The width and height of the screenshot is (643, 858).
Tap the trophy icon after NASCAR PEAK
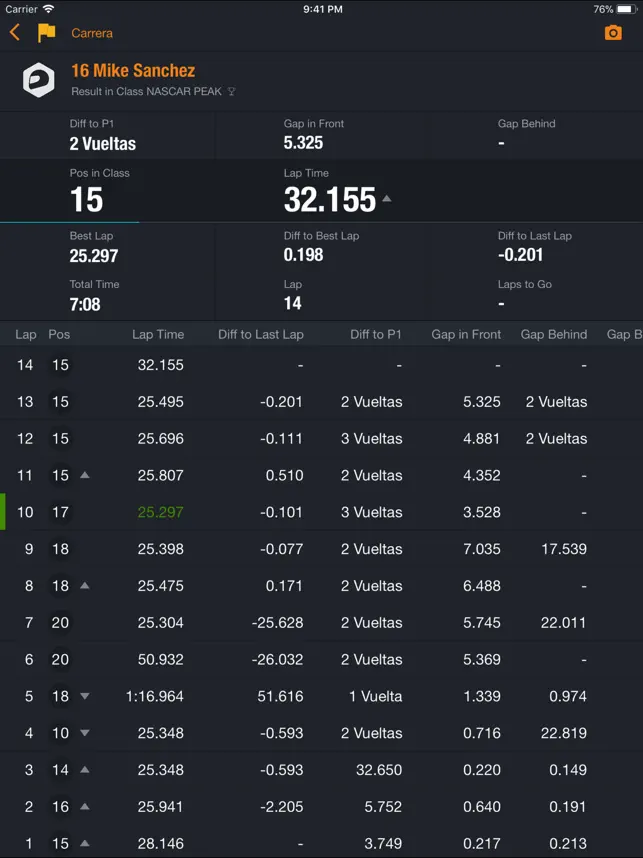[x=231, y=91]
